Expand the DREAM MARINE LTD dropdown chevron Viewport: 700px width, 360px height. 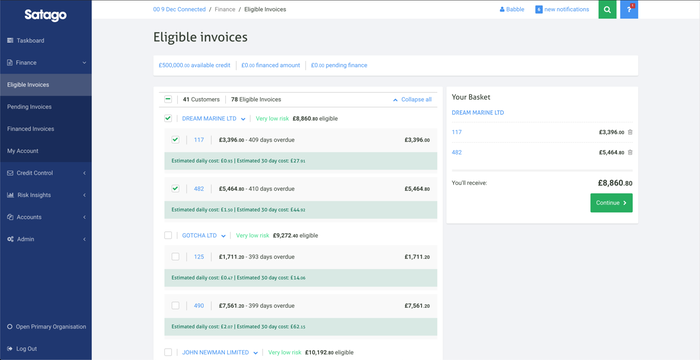[x=243, y=119]
